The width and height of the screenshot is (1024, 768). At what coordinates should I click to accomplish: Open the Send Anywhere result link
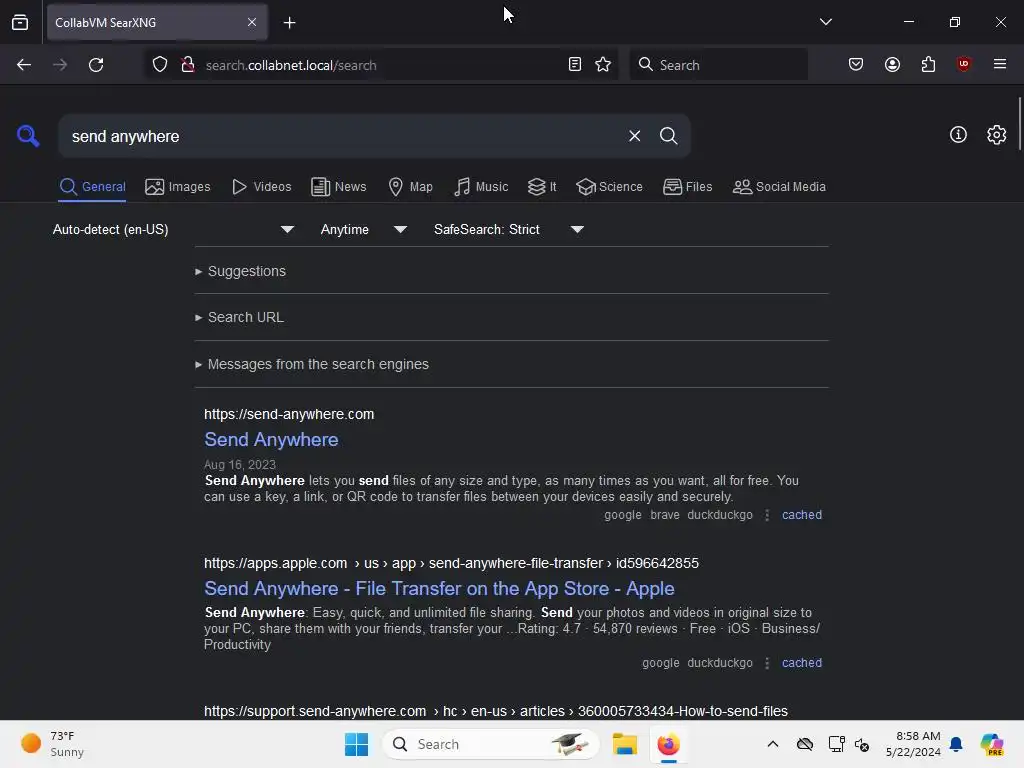click(271, 440)
